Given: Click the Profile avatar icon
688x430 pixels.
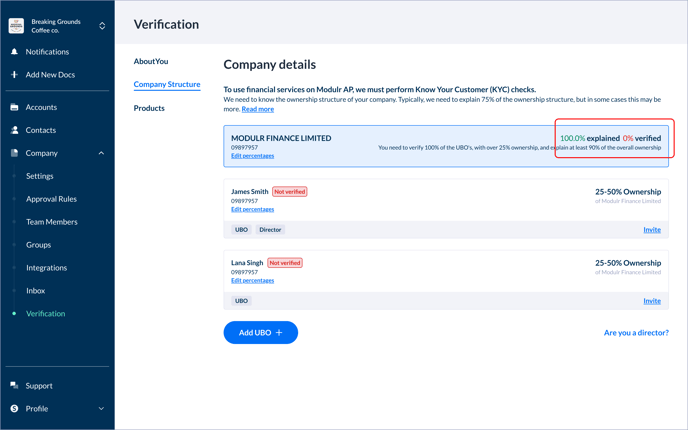Looking at the screenshot, I should [14, 408].
